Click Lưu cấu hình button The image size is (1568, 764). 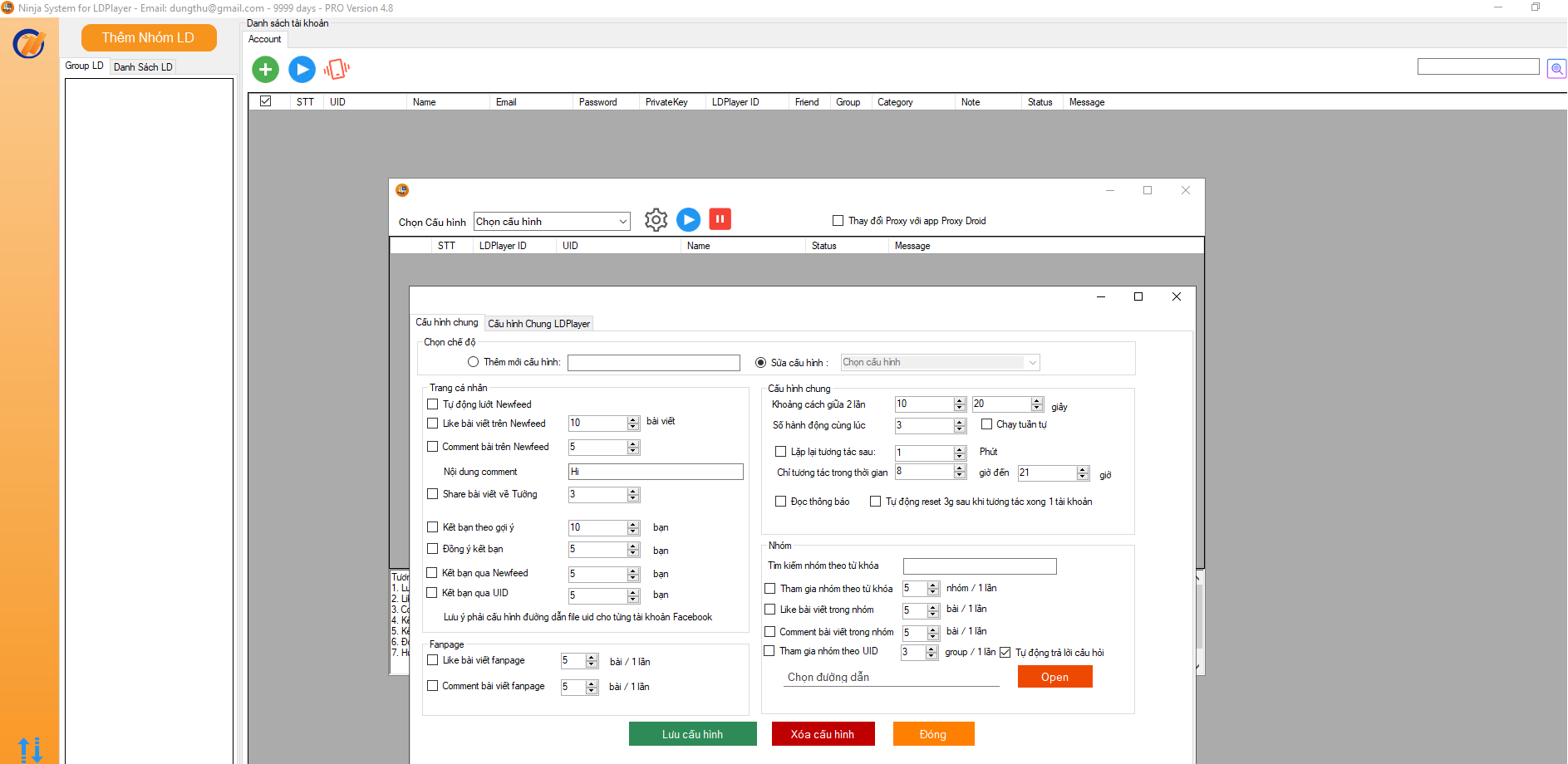693,734
